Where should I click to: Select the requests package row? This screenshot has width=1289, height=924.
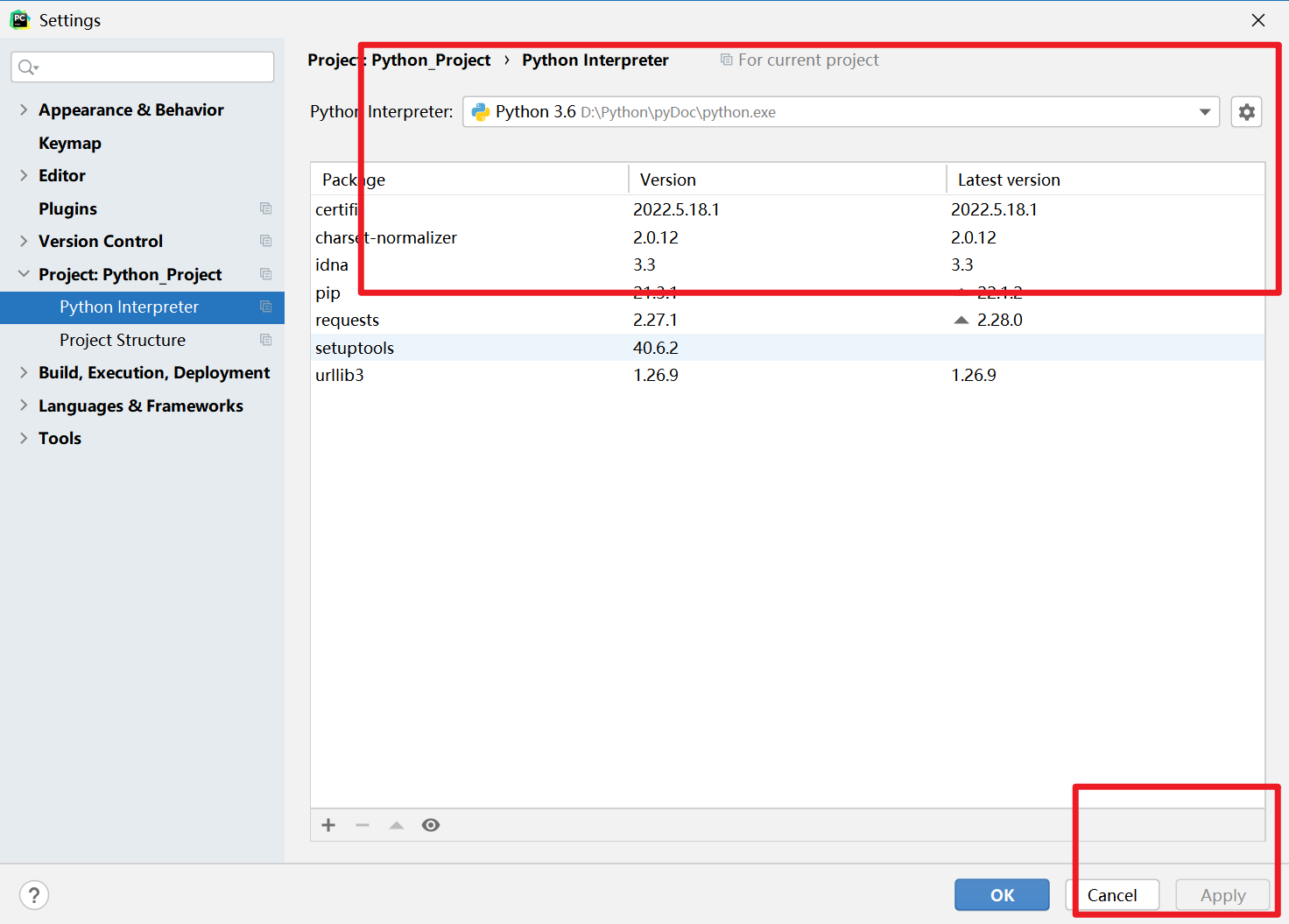[x=787, y=320]
